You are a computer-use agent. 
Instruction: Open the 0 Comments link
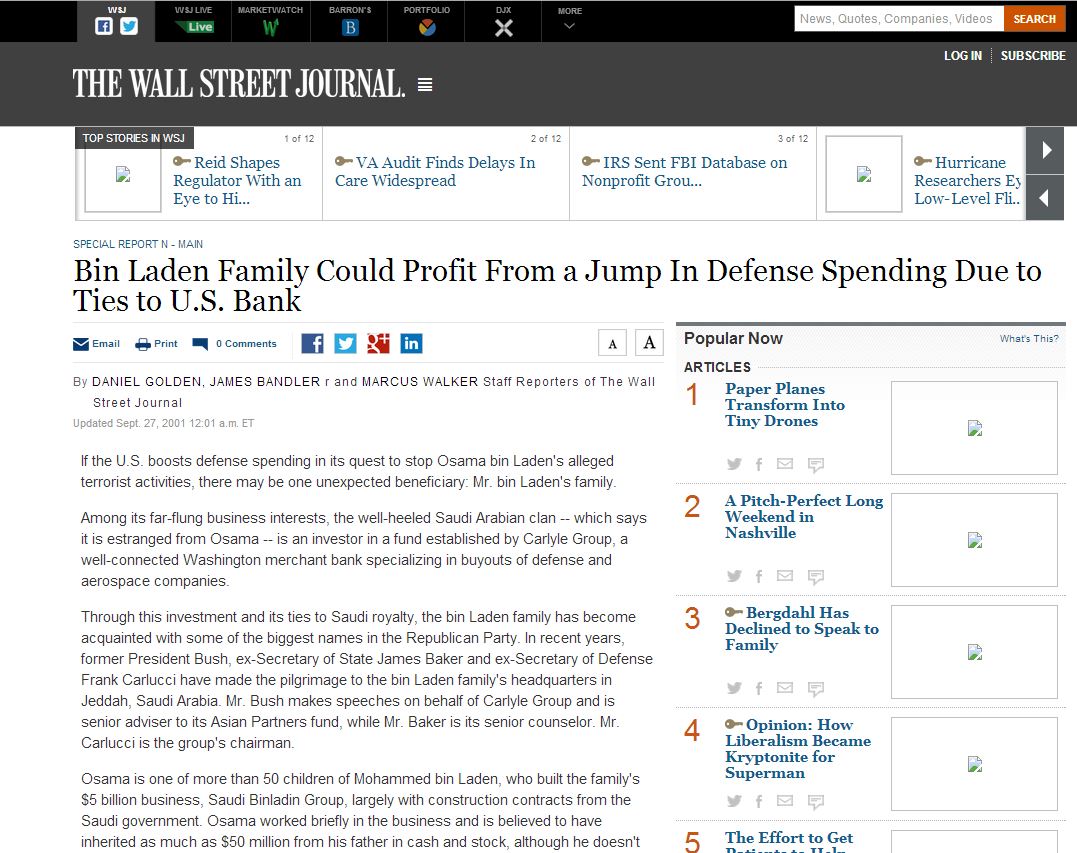[x=235, y=344]
